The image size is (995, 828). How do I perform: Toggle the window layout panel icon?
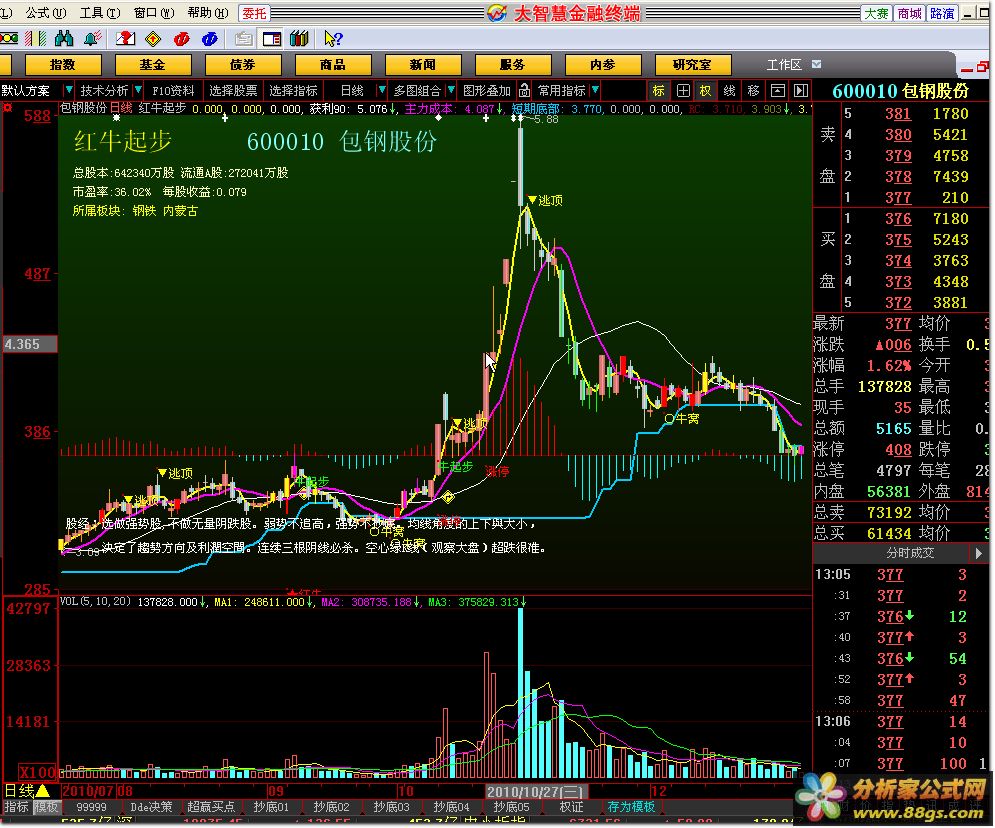(272, 39)
